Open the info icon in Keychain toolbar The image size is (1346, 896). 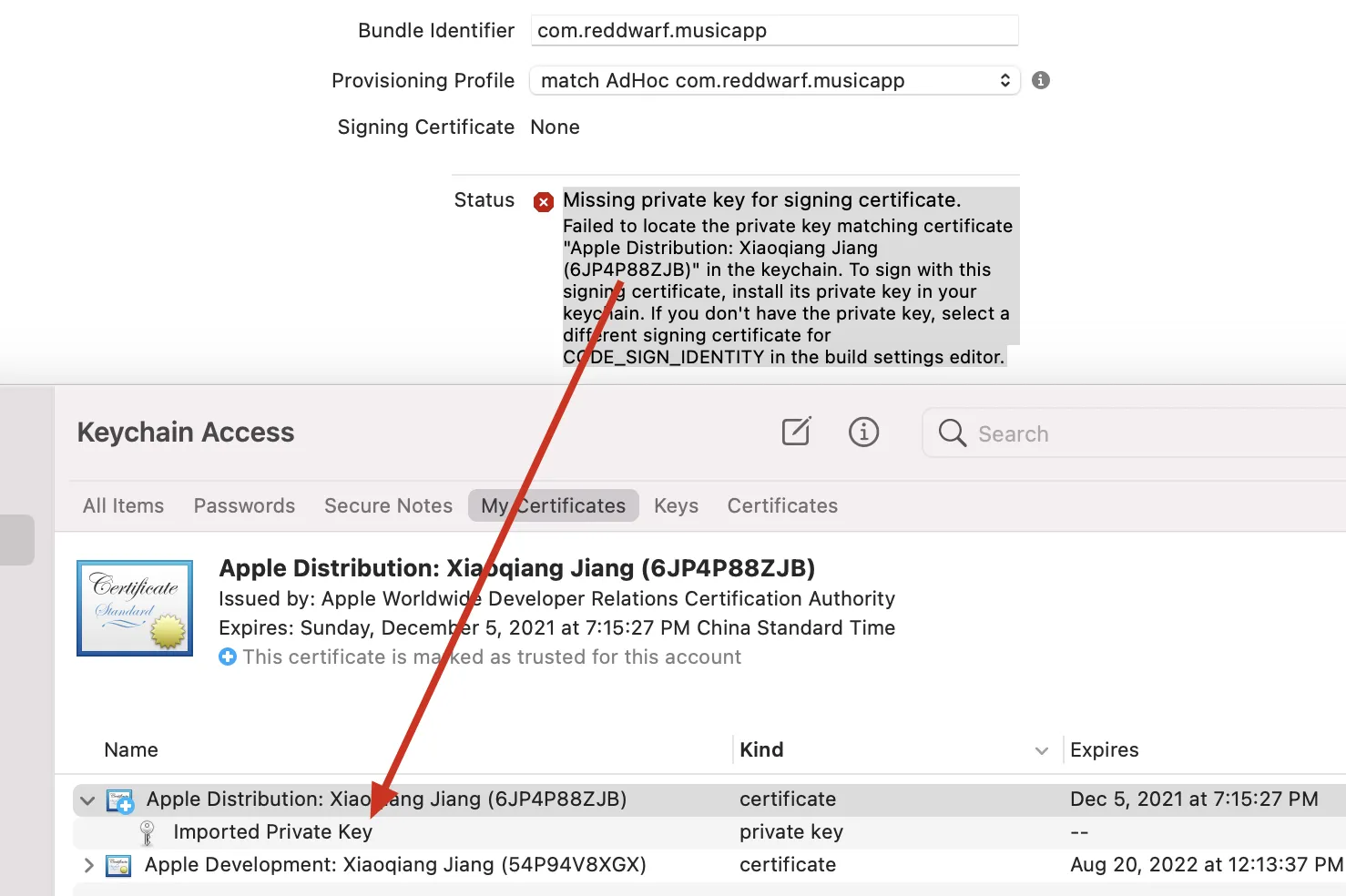click(863, 432)
